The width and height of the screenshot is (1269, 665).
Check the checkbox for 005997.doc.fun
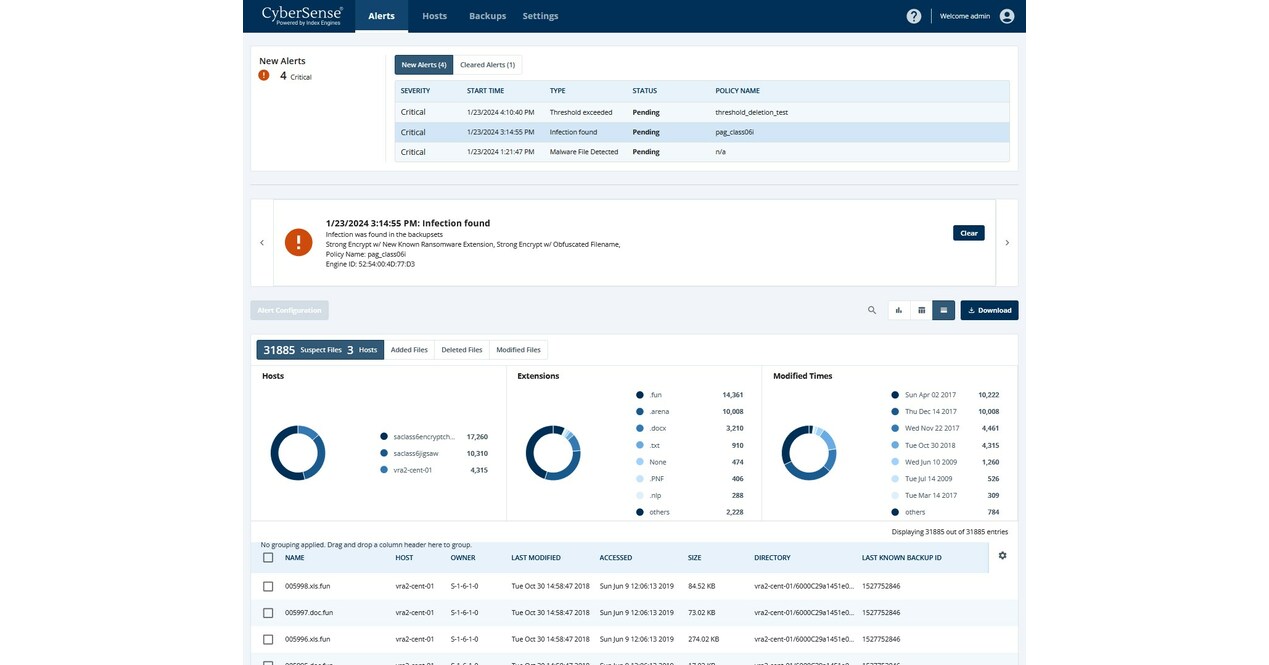268,612
